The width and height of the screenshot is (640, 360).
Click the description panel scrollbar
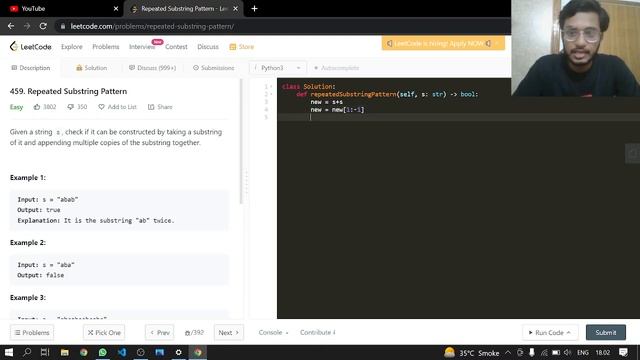click(x=241, y=141)
